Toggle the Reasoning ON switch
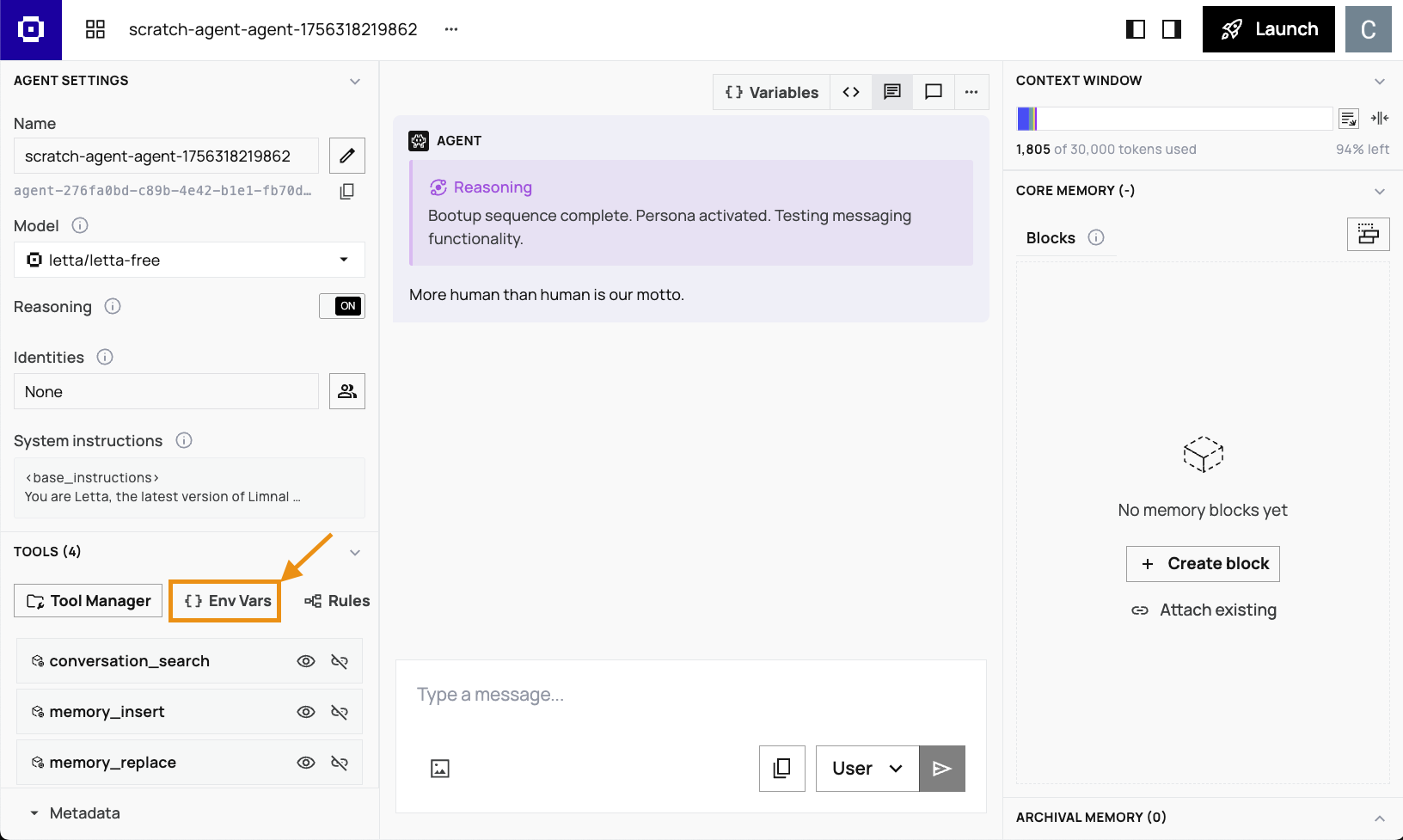Image resolution: width=1403 pixels, height=840 pixels. (342, 306)
